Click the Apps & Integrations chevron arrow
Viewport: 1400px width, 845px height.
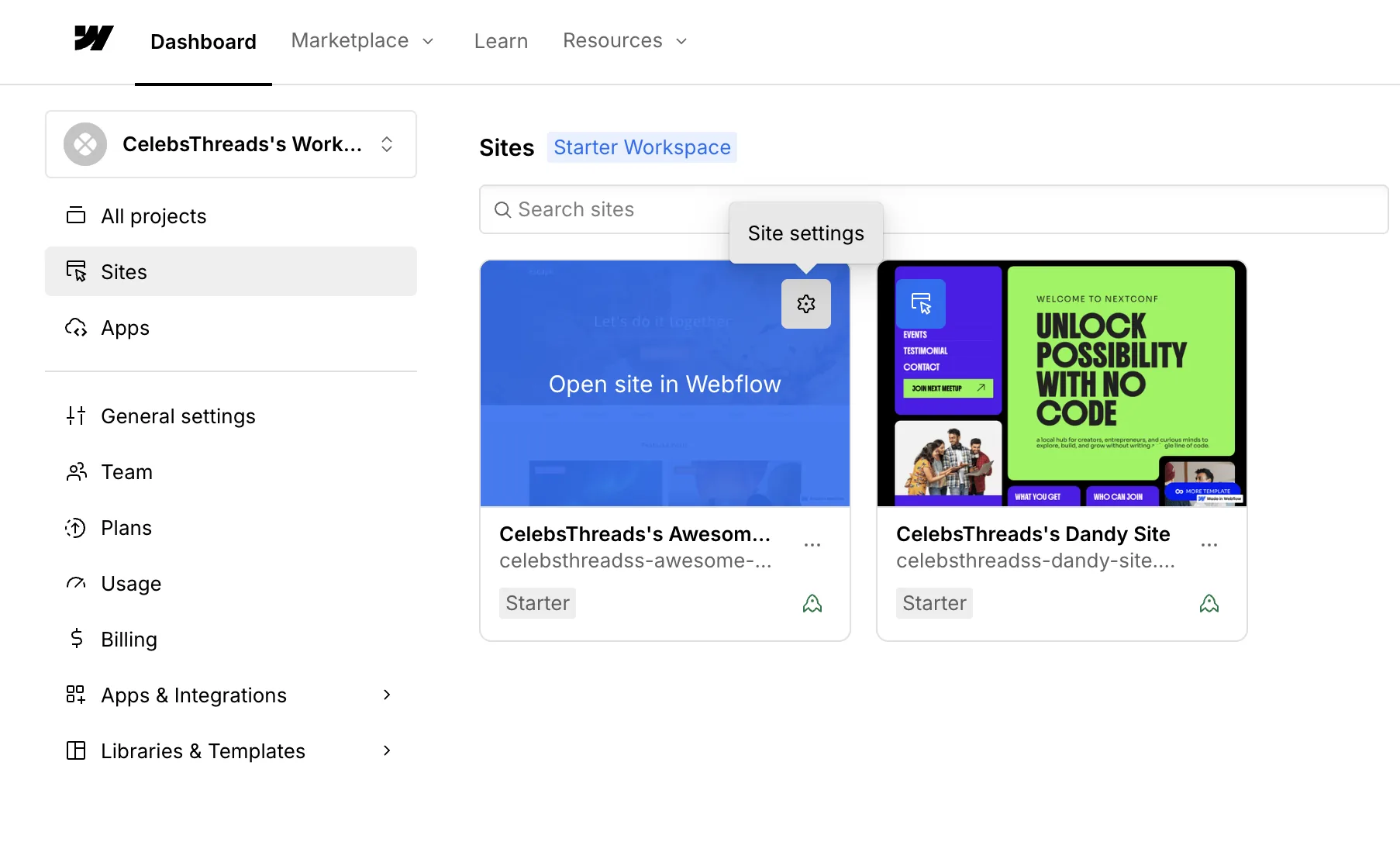pos(387,695)
